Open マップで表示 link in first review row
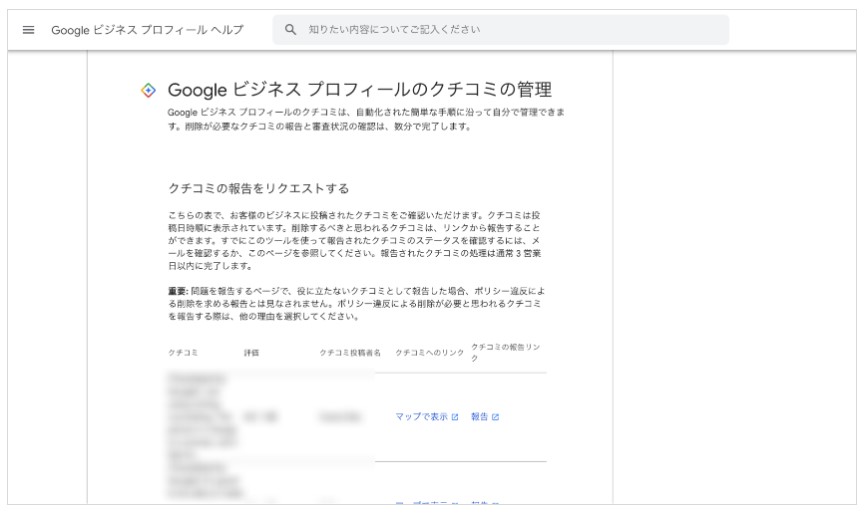The height and width of the screenshot is (515, 865). click(x=426, y=417)
